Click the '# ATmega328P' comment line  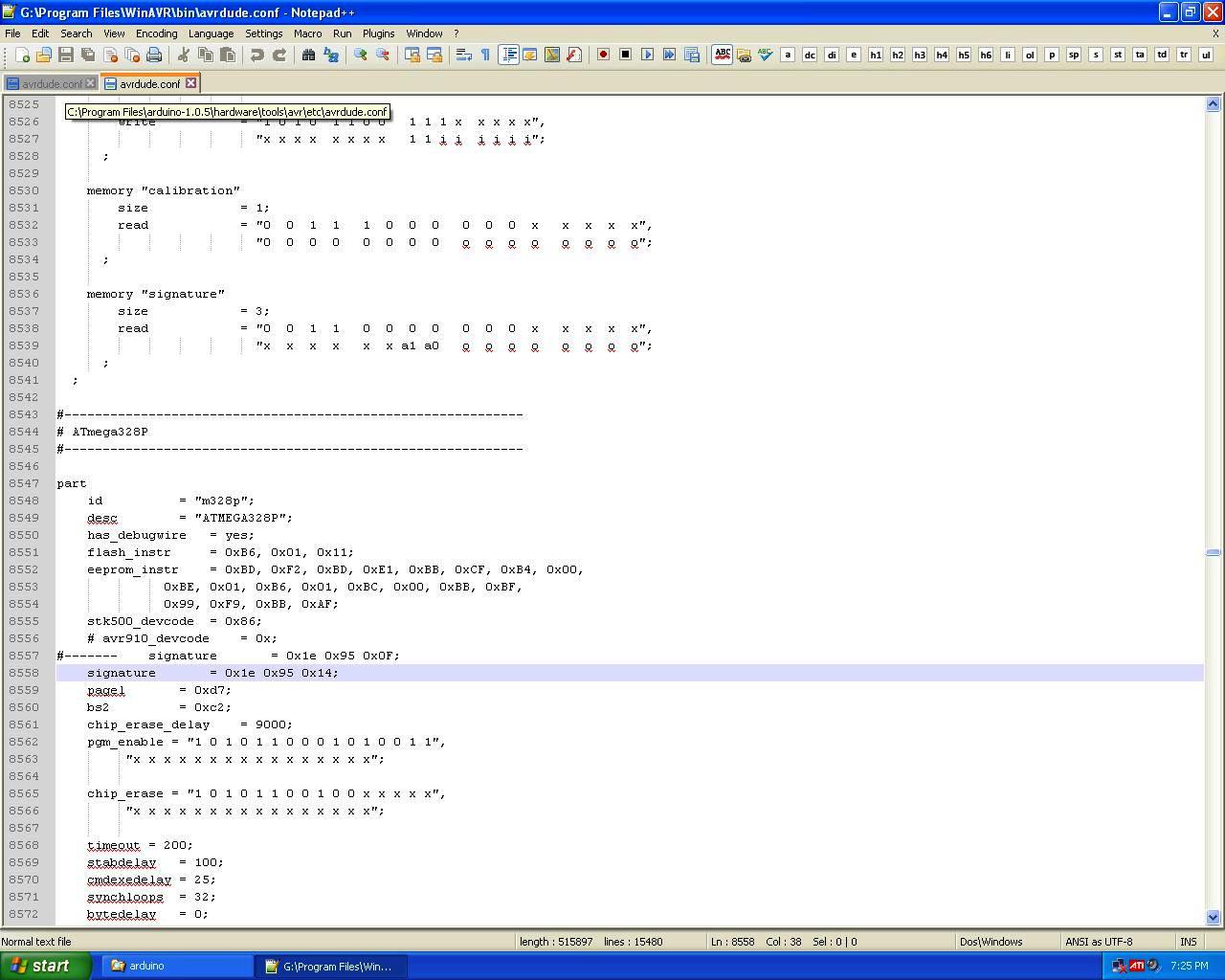point(102,432)
